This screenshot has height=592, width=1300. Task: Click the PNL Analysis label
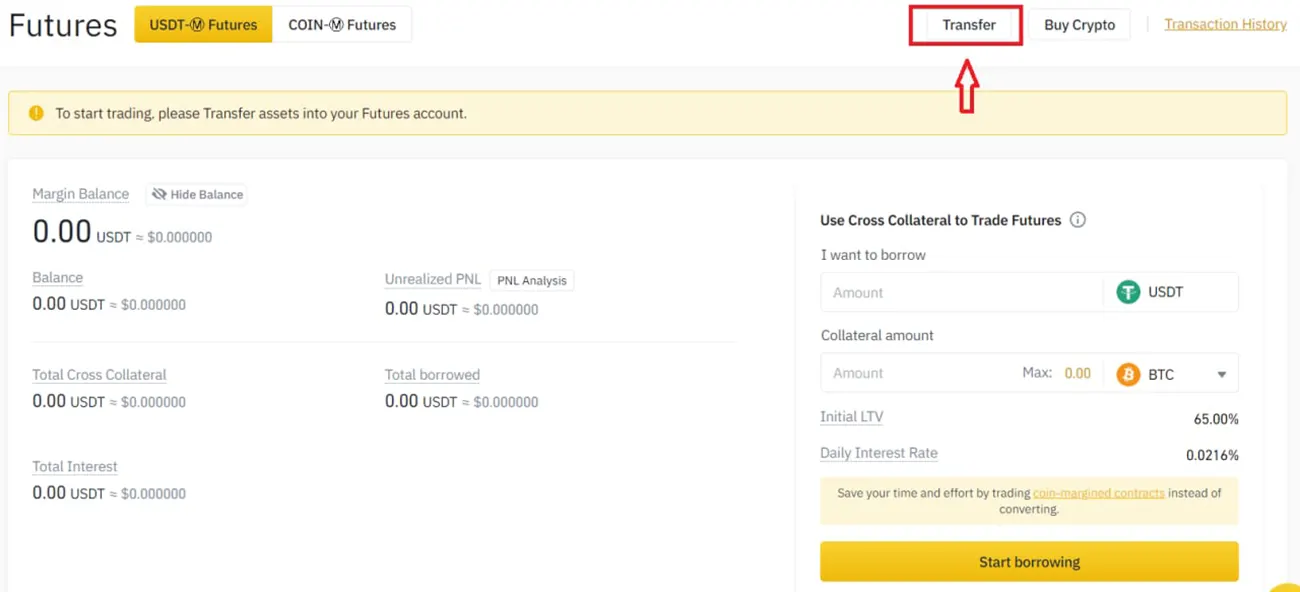click(531, 280)
